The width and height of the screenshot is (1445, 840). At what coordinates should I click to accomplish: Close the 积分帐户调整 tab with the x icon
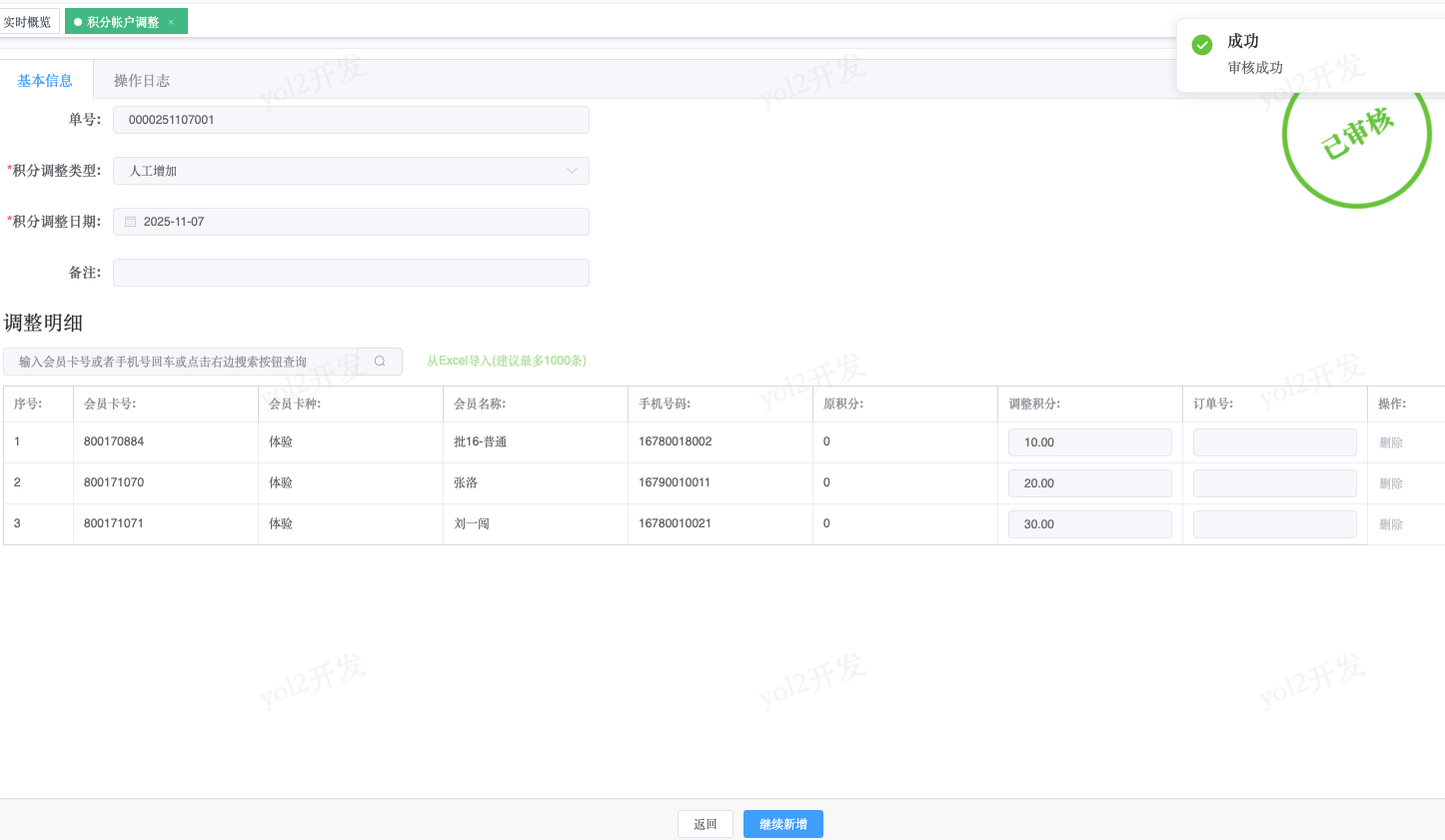(x=171, y=22)
